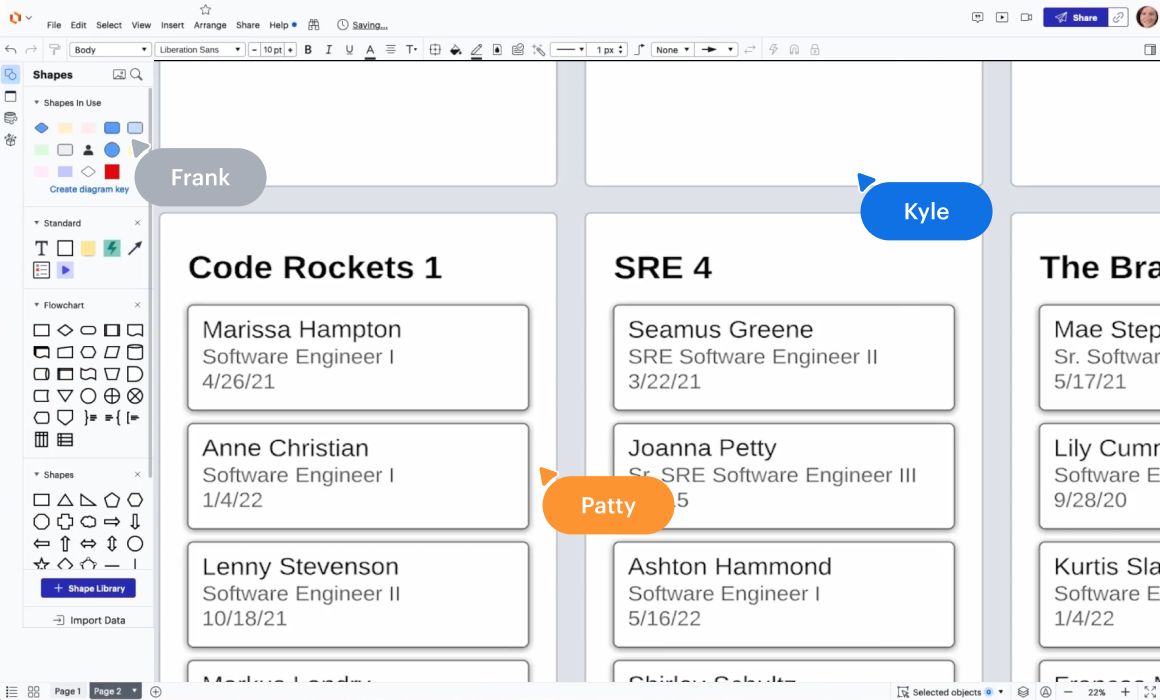The height and width of the screenshot is (700, 1160).
Task: Click the Create diagram key link
Action: (x=89, y=189)
